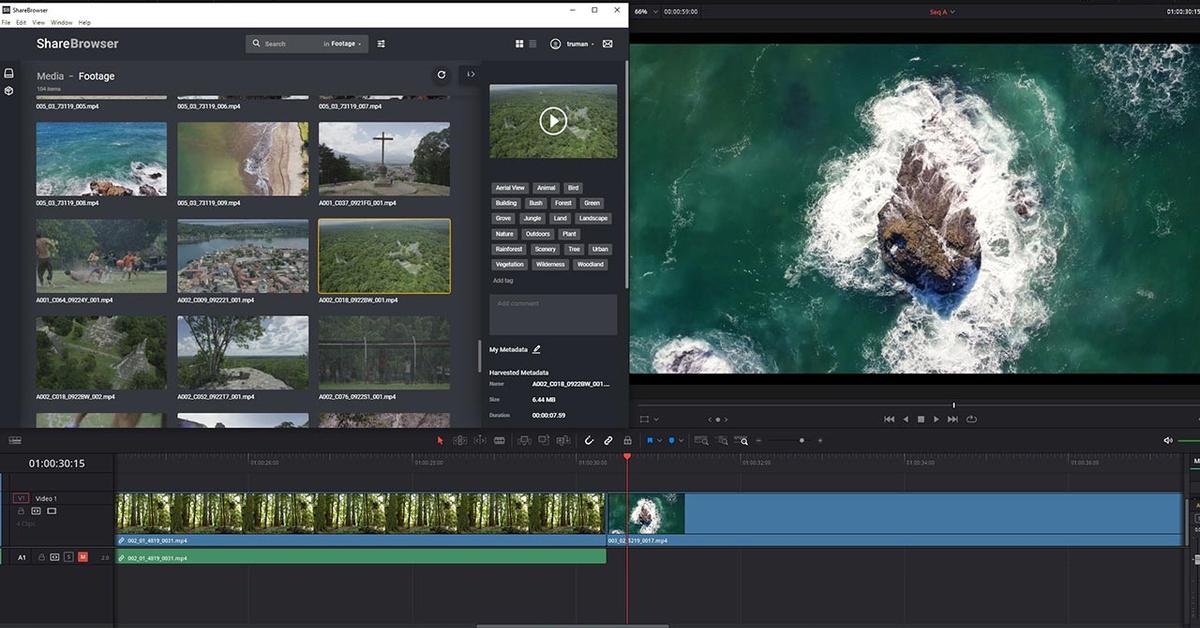Switch to grid view layout
This screenshot has height=628, width=1200.
[520, 44]
